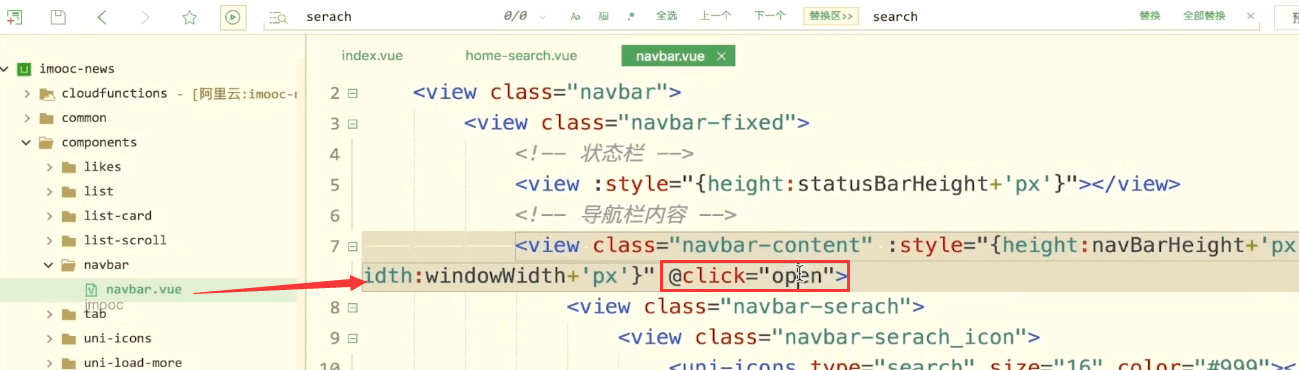Click the save file icon
This screenshot has height=370, width=1299.
58,16
